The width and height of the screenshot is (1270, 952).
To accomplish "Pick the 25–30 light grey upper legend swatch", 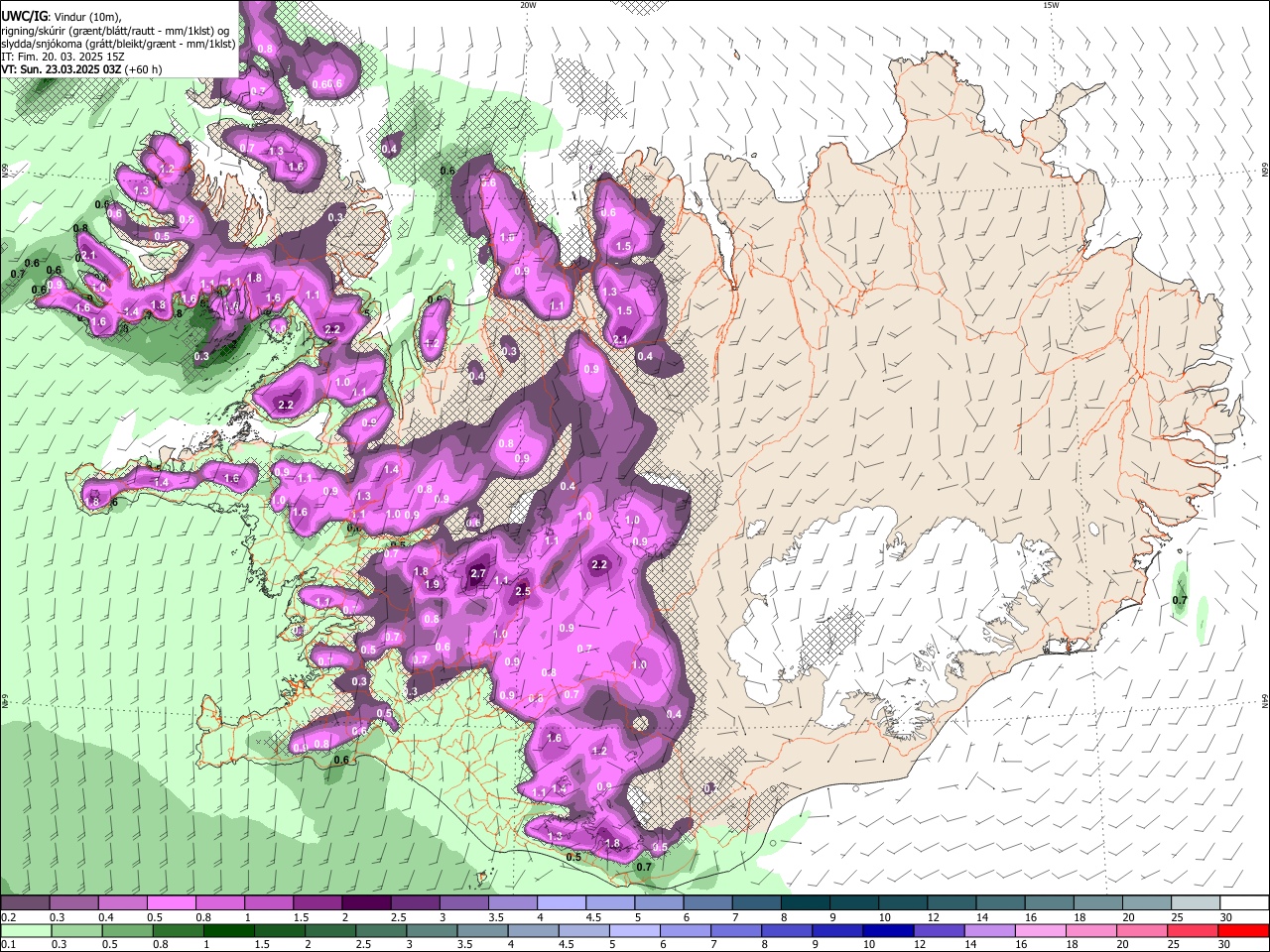I will pos(1196,903).
